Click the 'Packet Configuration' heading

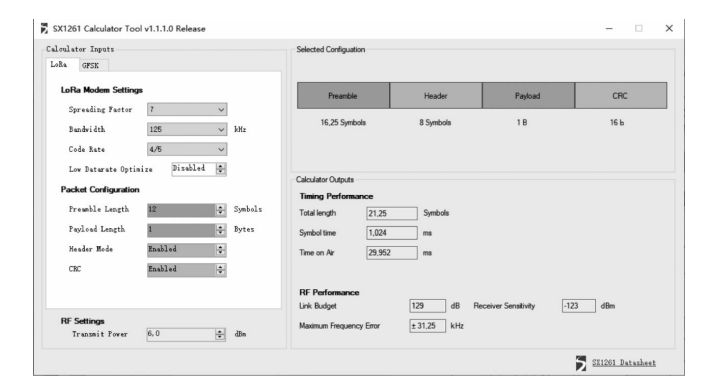(x=100, y=190)
